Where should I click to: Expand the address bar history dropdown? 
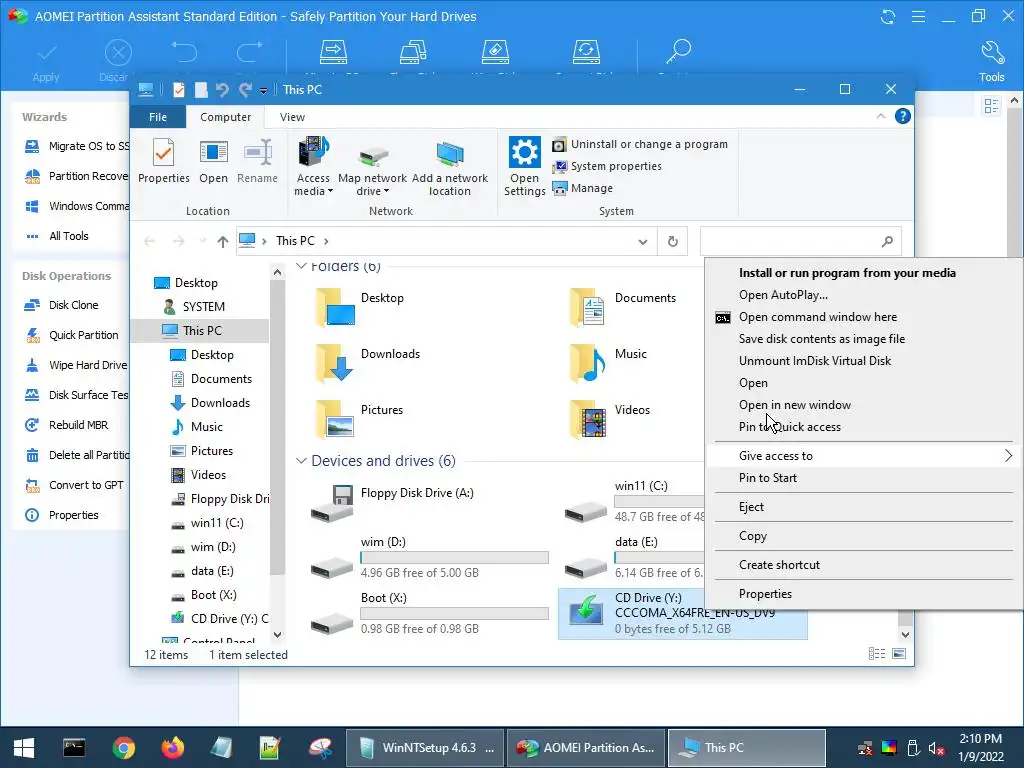(x=643, y=242)
